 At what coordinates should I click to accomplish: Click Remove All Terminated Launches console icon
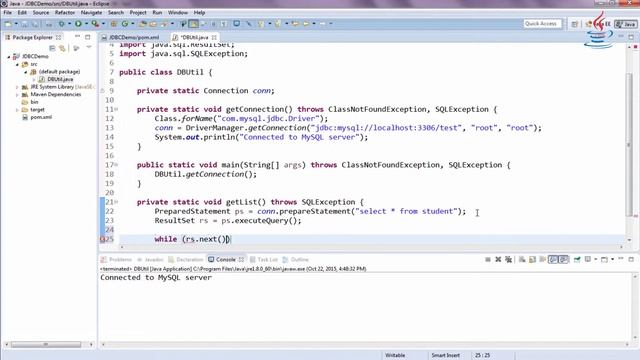(508, 260)
